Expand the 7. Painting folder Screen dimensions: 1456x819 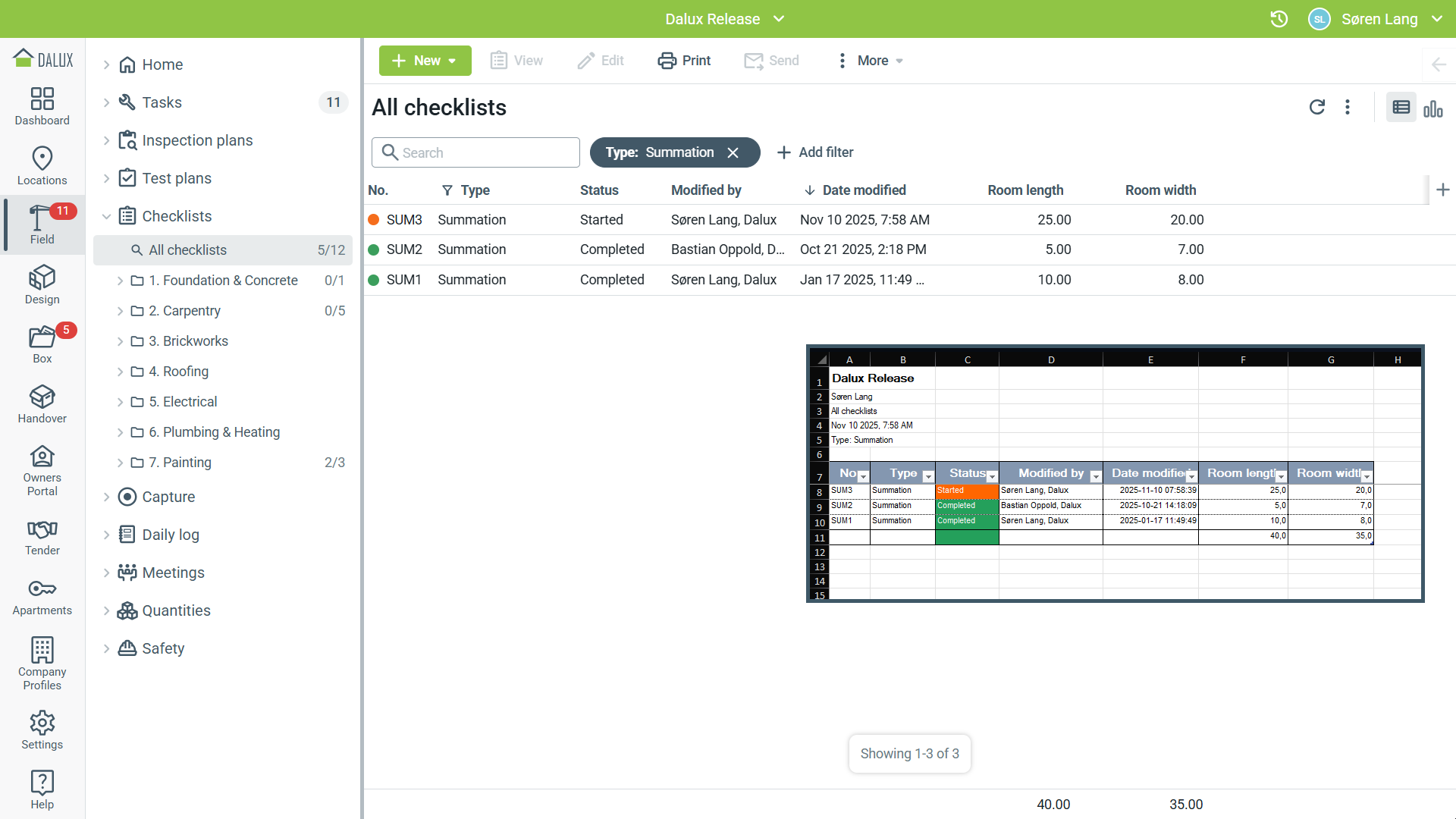(x=120, y=463)
